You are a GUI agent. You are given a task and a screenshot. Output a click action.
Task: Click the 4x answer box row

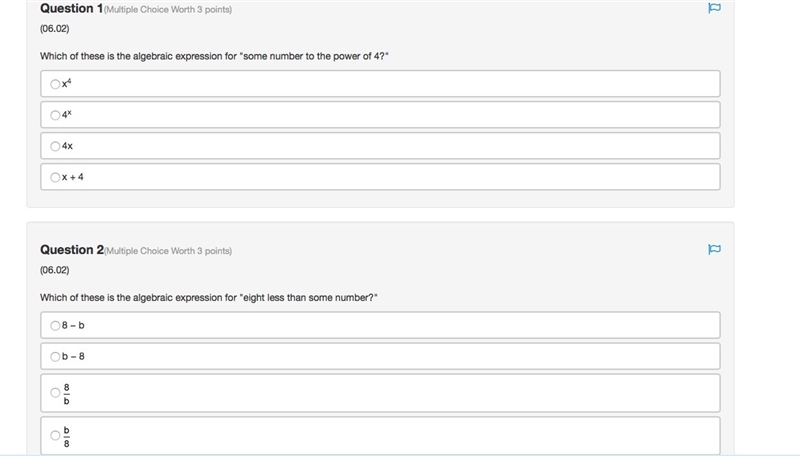(381, 146)
